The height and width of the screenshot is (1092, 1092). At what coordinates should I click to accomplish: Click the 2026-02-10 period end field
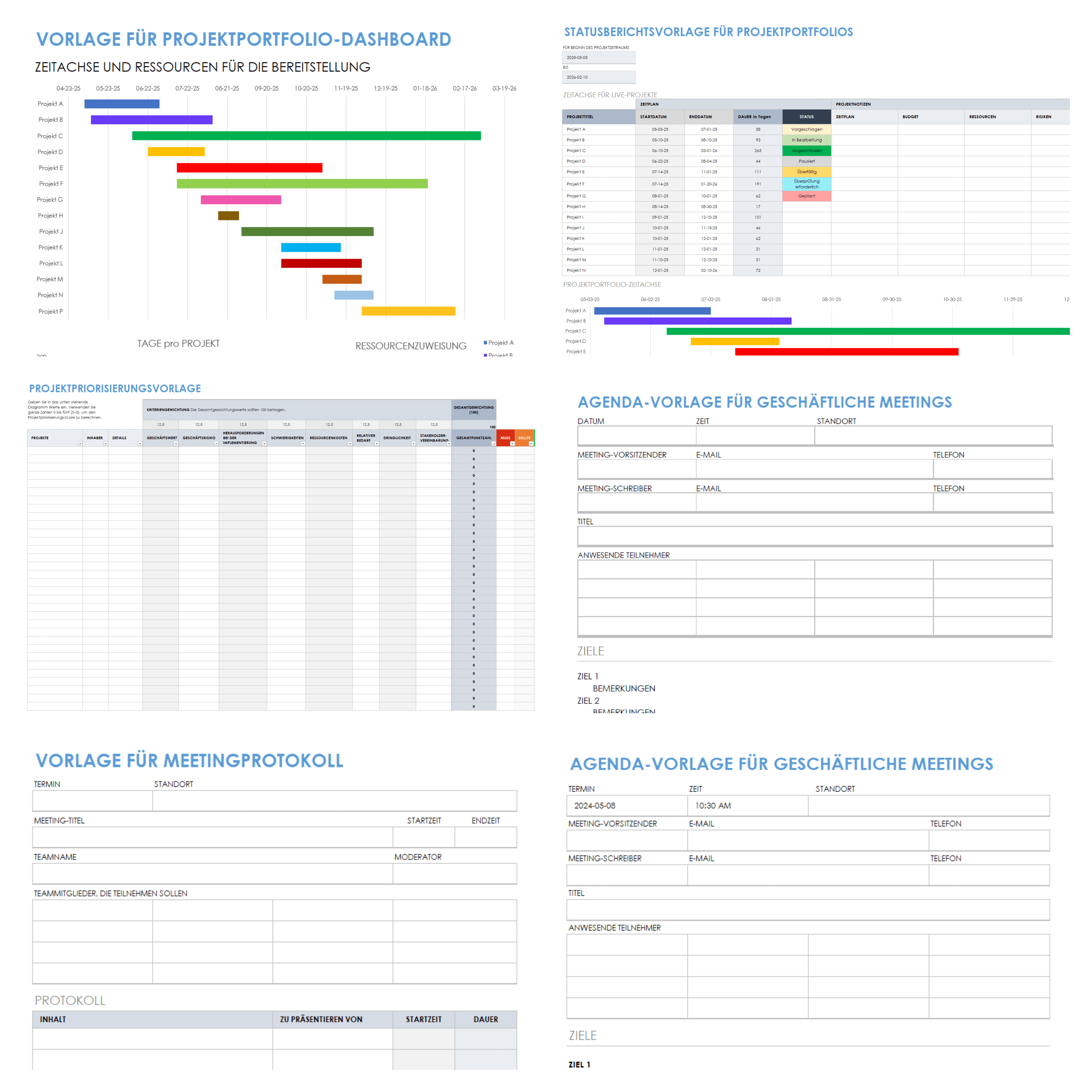[x=599, y=77]
